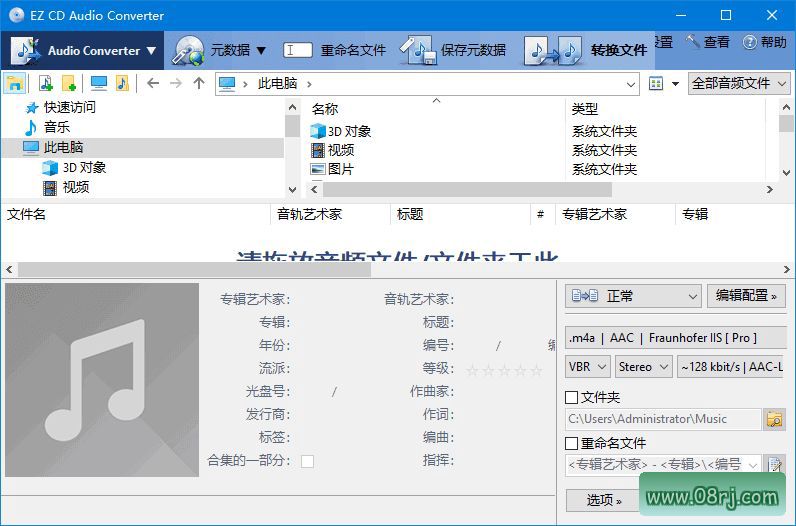Jump to This PC via monitor icon
The image size is (796, 526).
[x=98, y=83]
